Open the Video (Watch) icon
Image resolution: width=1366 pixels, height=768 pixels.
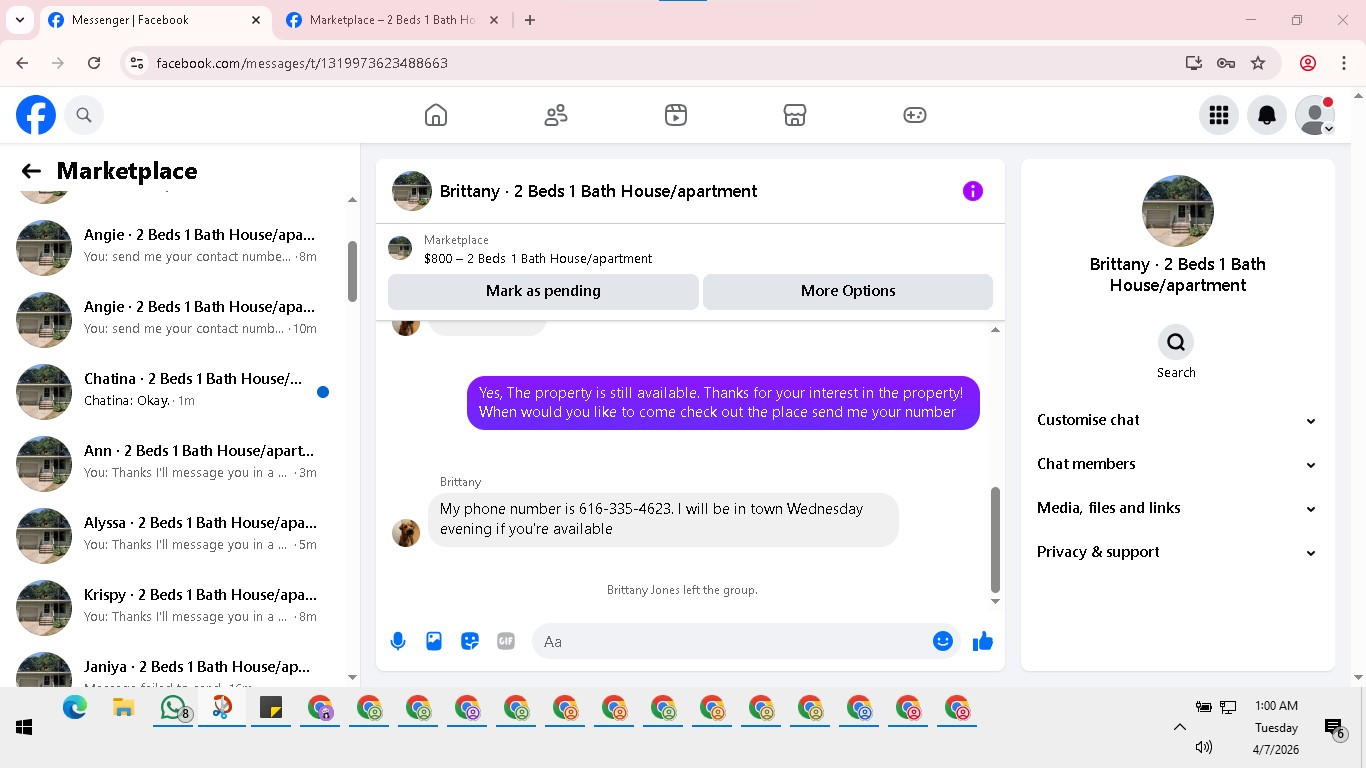(676, 115)
